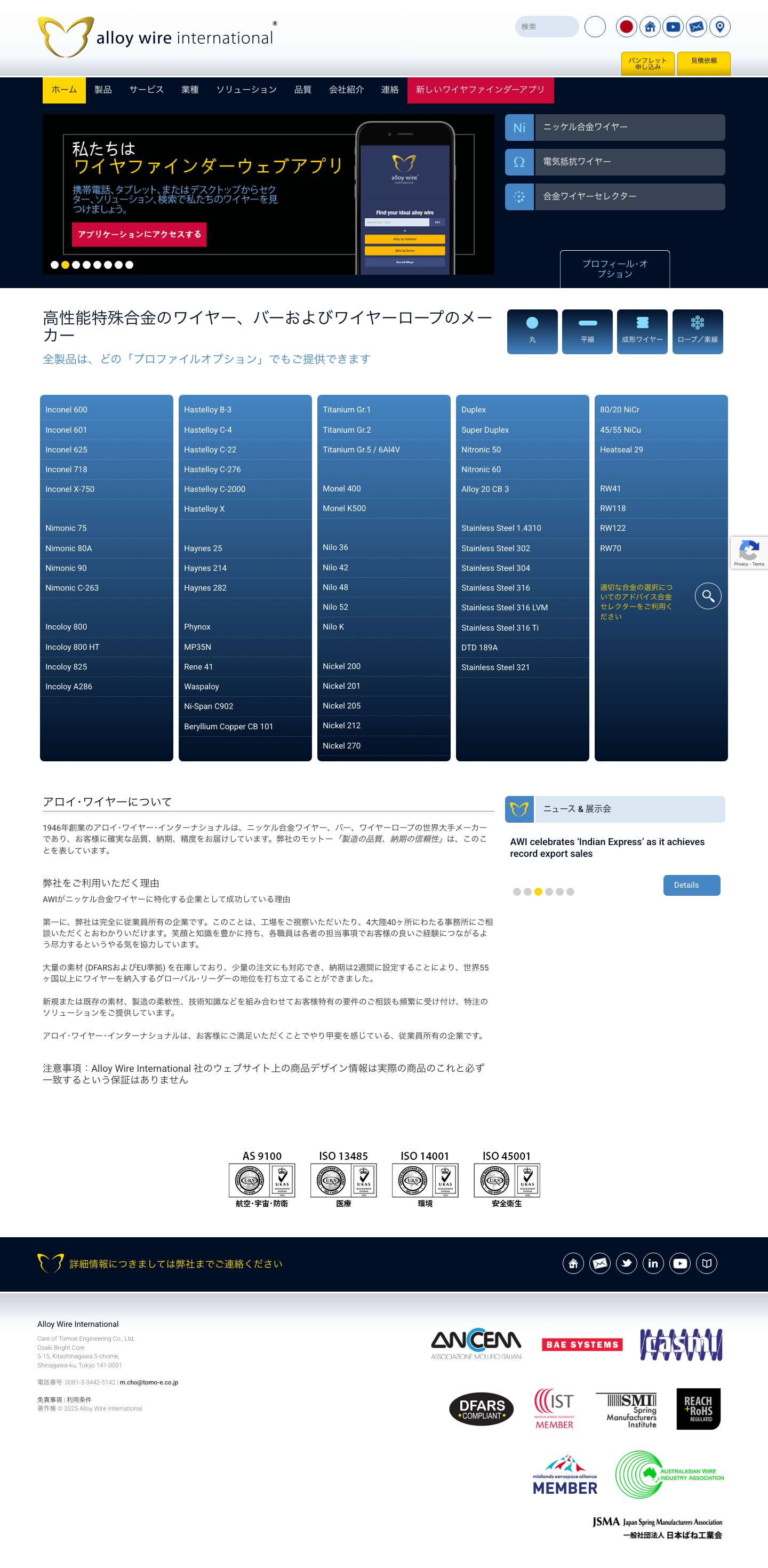This screenshot has height=1568, width=768.
Task: Click the AS 9100 certification badge
Action: 262,1179
